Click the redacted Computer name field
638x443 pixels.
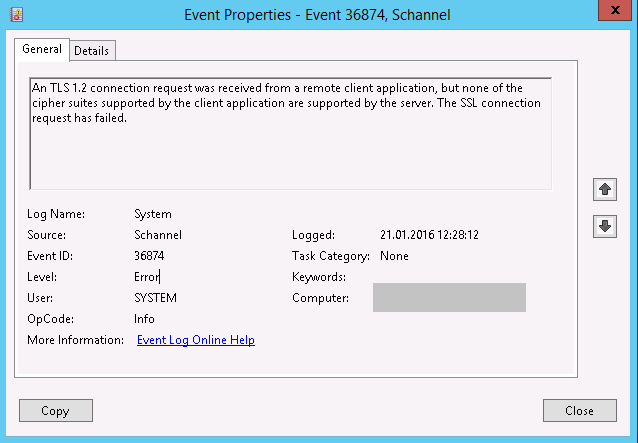(x=449, y=298)
